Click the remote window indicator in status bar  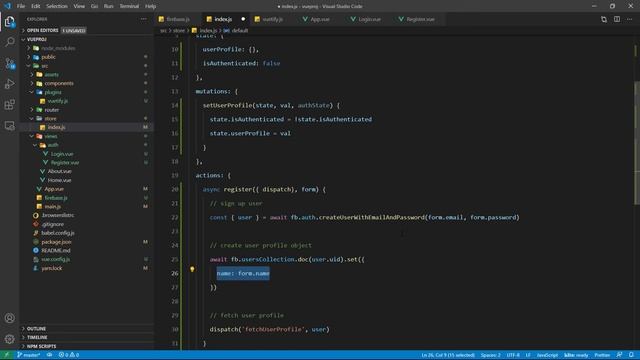pyautogui.click(x=6, y=355)
